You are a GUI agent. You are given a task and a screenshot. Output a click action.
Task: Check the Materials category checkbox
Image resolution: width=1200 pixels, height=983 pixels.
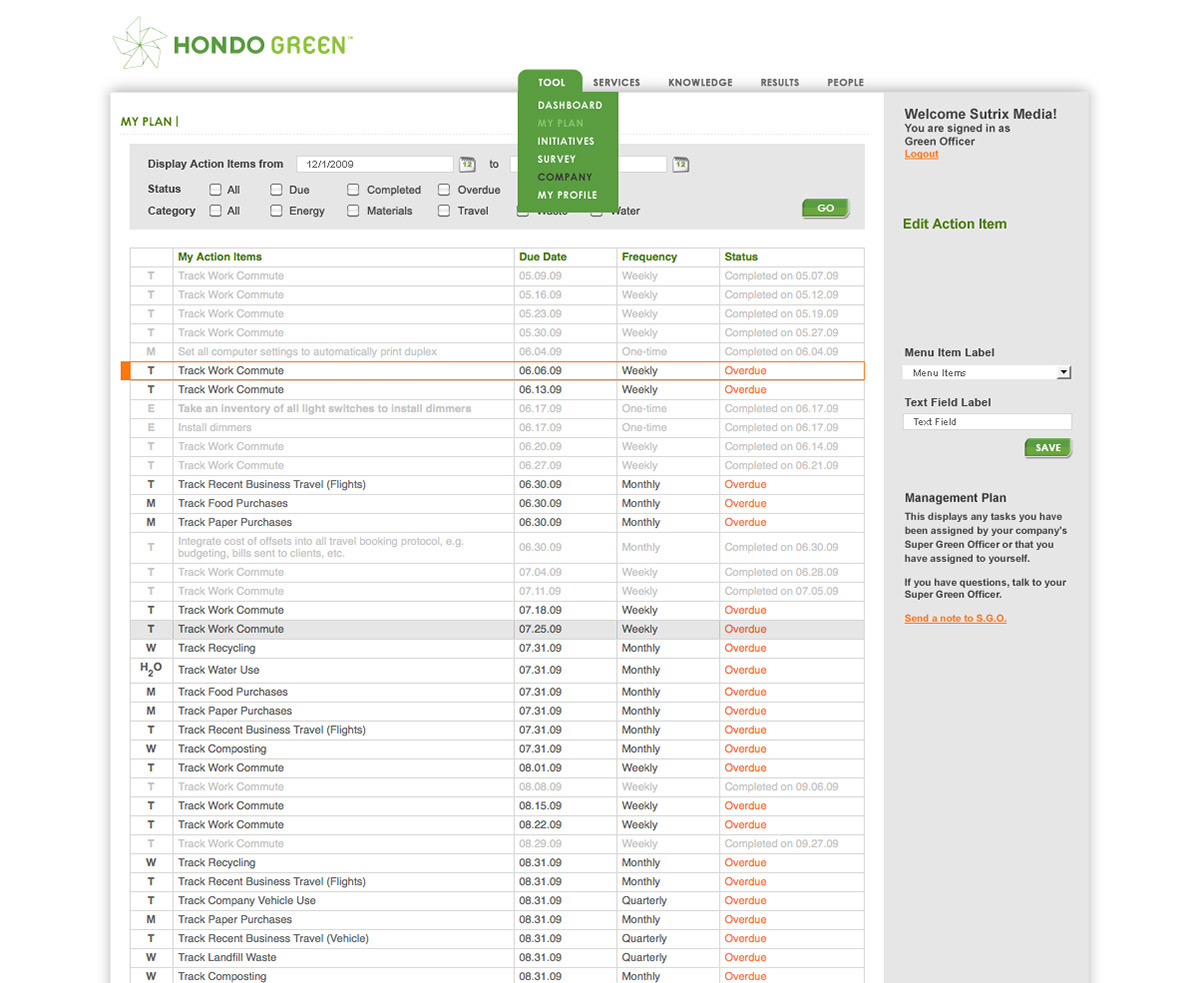pos(353,211)
